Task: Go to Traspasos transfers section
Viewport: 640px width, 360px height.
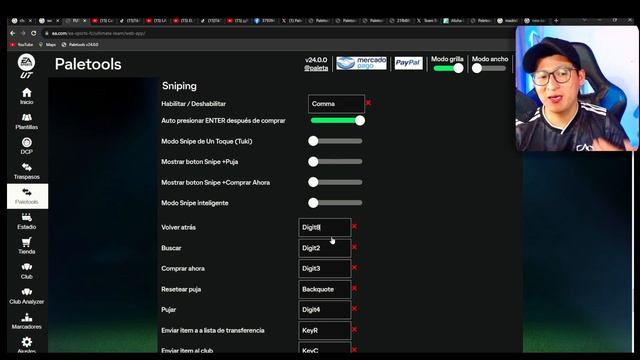Action: (27, 171)
